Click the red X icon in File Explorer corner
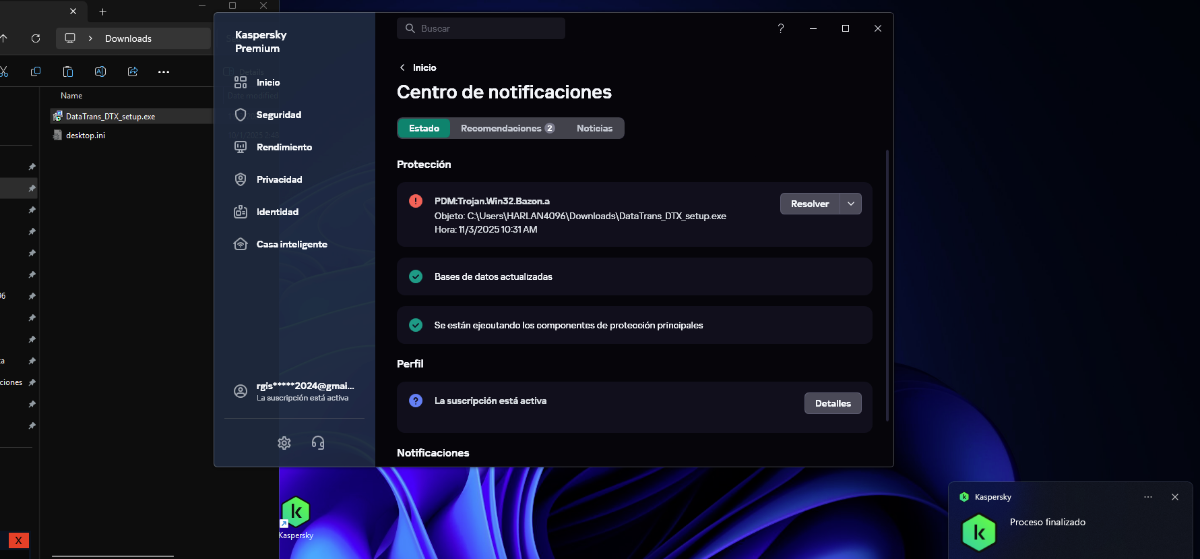Screen dimensions: 1200x559 [17, 540]
